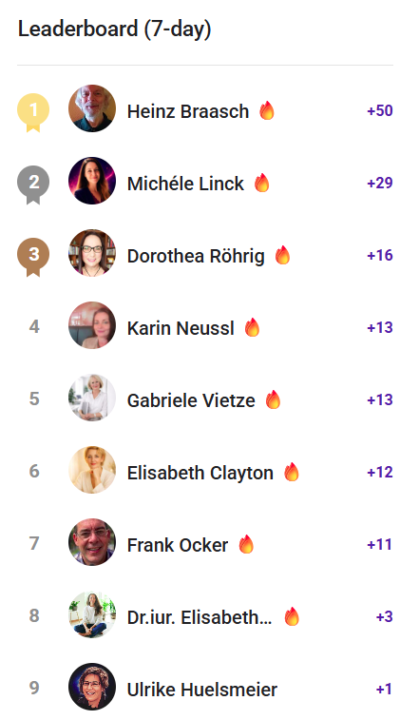The height and width of the screenshot is (720, 400).
Task: Click the silver second-place medal icon
Action: click(33, 185)
